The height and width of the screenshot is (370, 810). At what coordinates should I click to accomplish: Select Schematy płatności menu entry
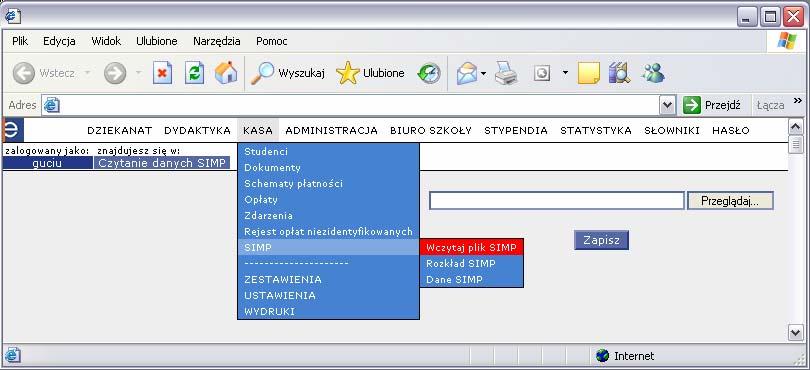coord(328,184)
